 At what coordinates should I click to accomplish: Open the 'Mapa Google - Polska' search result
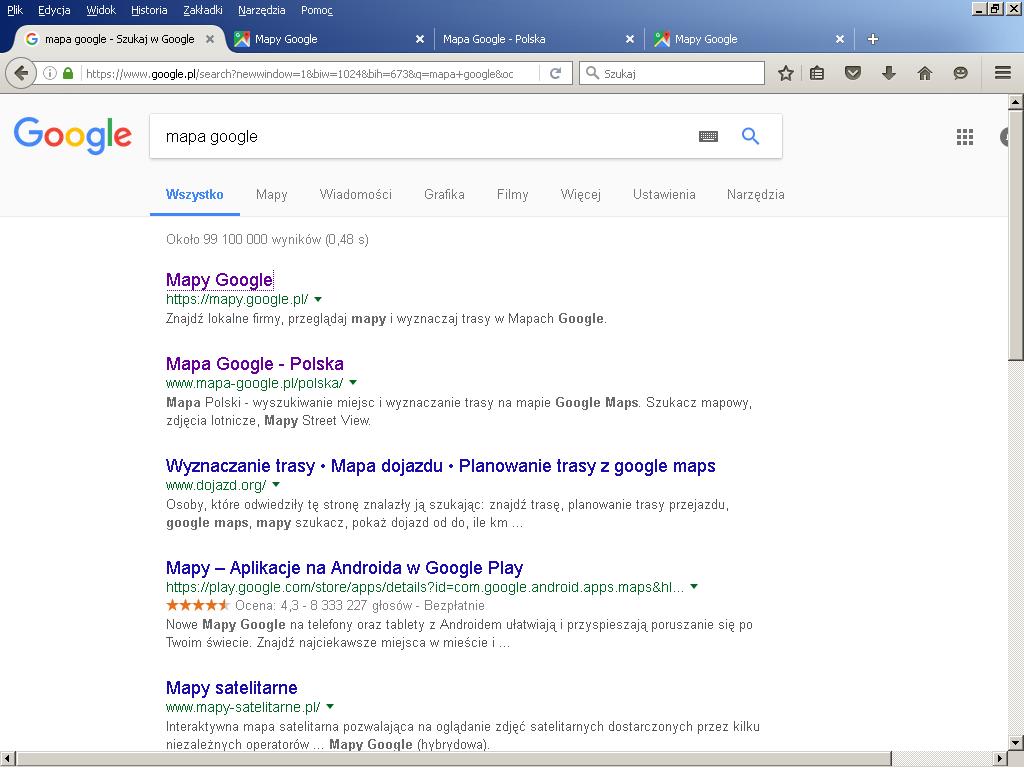(x=255, y=364)
